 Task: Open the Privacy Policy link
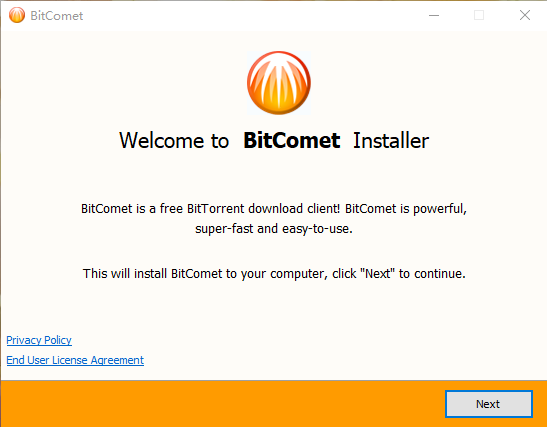[x=39, y=340]
